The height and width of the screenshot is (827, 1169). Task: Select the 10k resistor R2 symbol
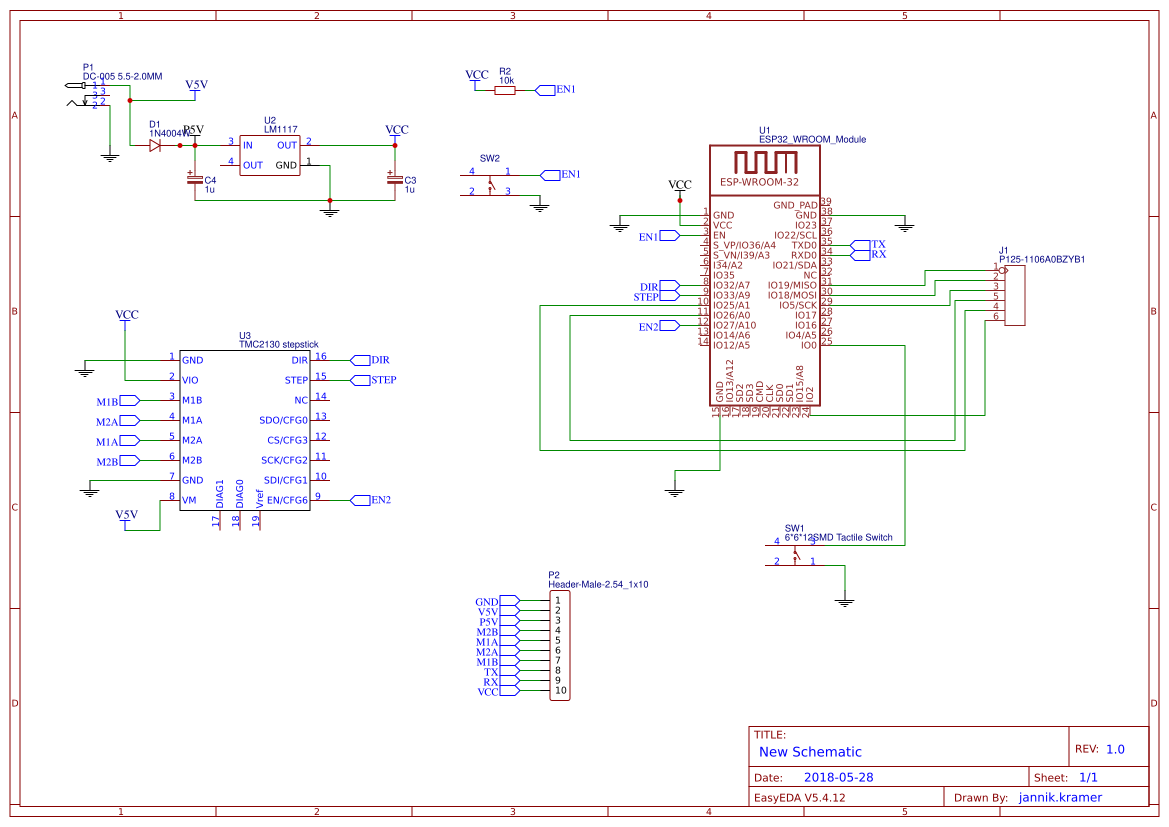[504, 88]
